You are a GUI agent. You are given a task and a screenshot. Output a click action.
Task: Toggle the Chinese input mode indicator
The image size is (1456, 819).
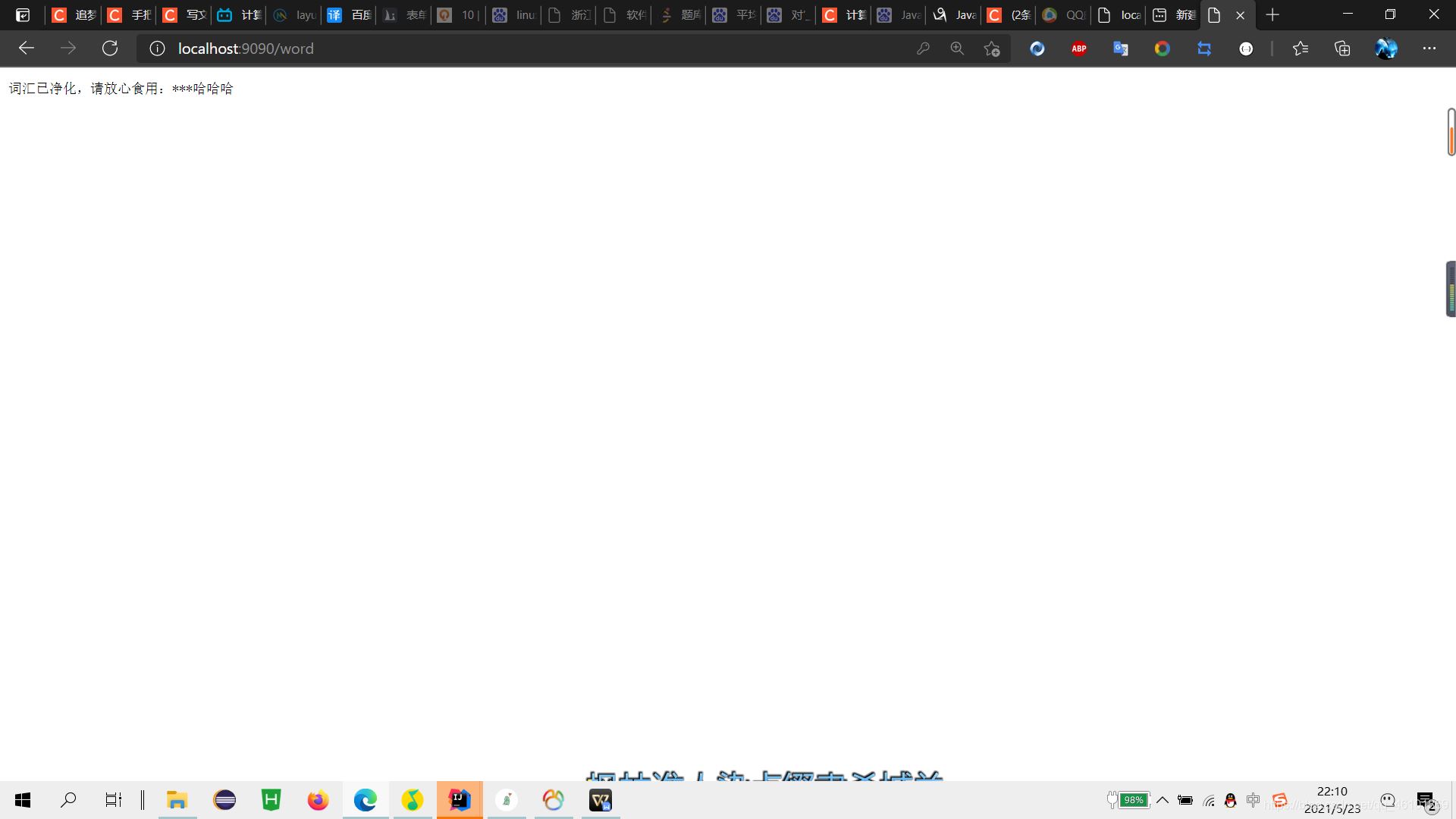(1253, 800)
